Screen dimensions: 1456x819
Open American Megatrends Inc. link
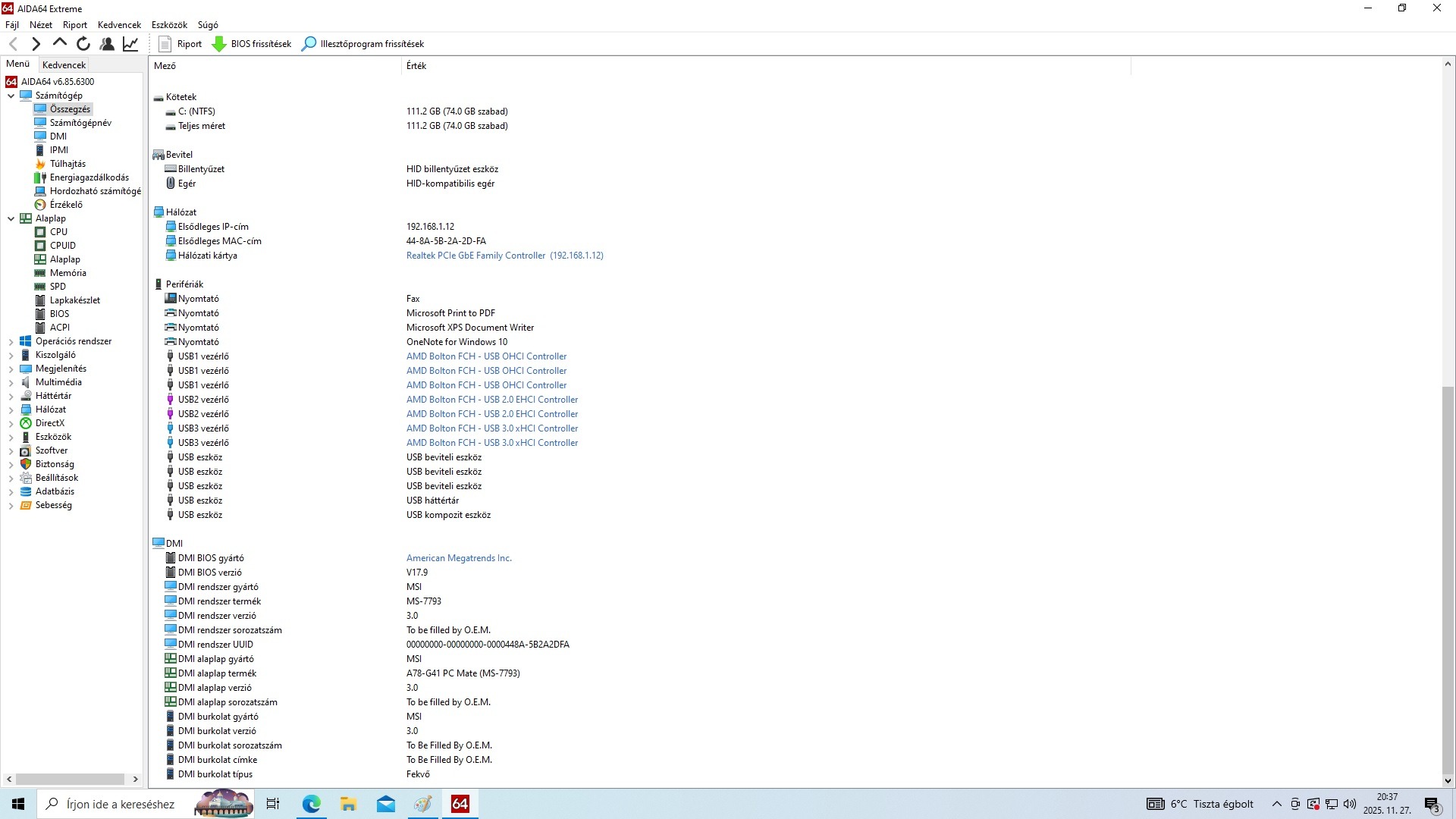click(459, 558)
